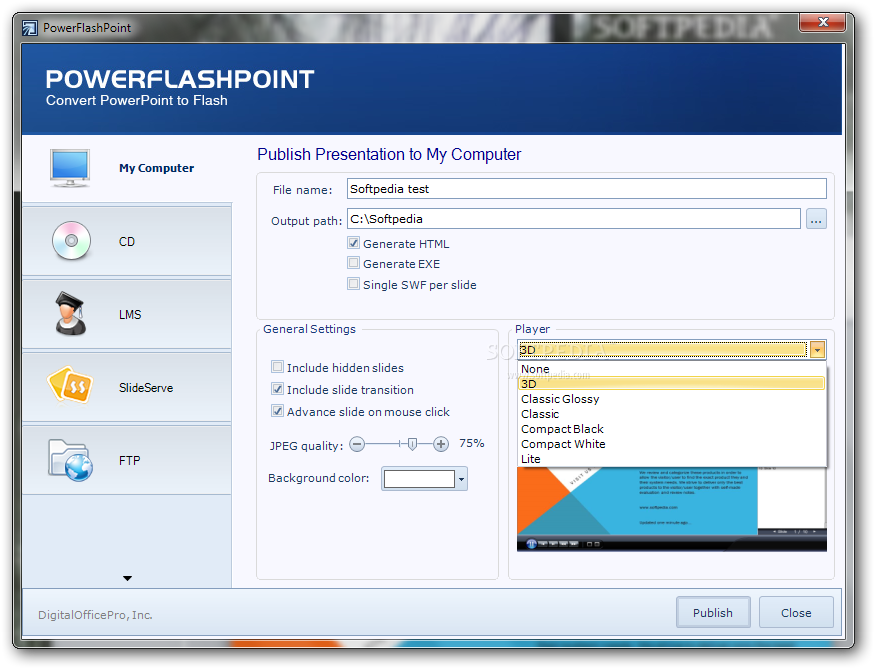
Task: Close the PowerFlashPoint window
Action: pos(823,22)
